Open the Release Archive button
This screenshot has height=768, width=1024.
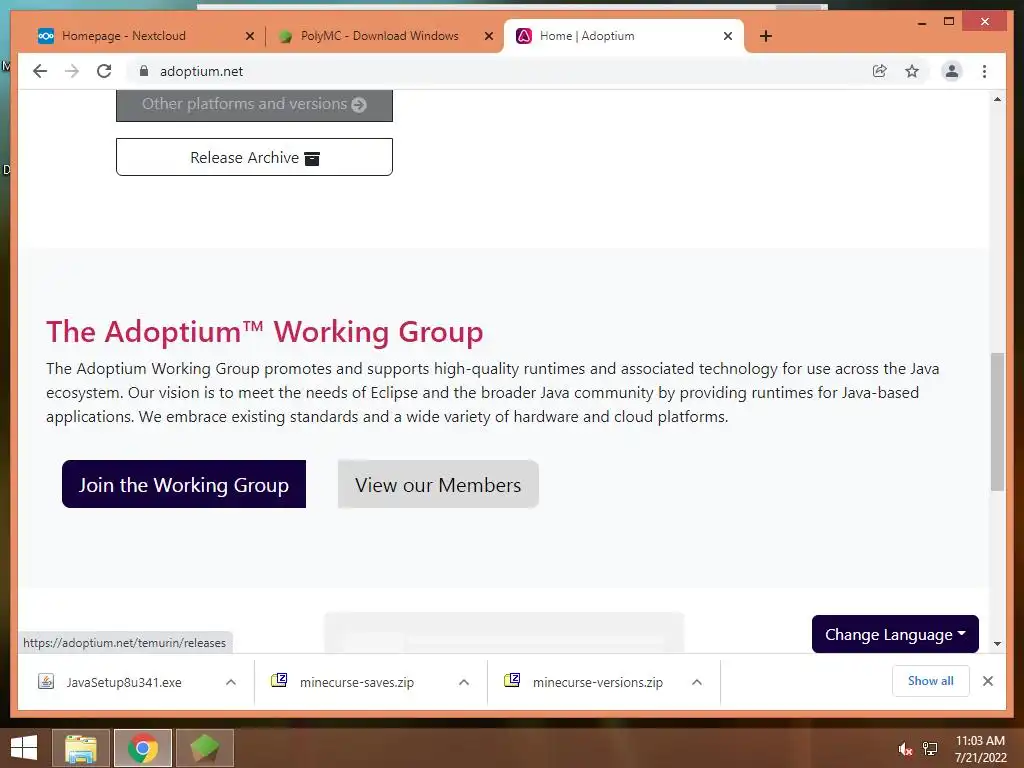(x=254, y=157)
